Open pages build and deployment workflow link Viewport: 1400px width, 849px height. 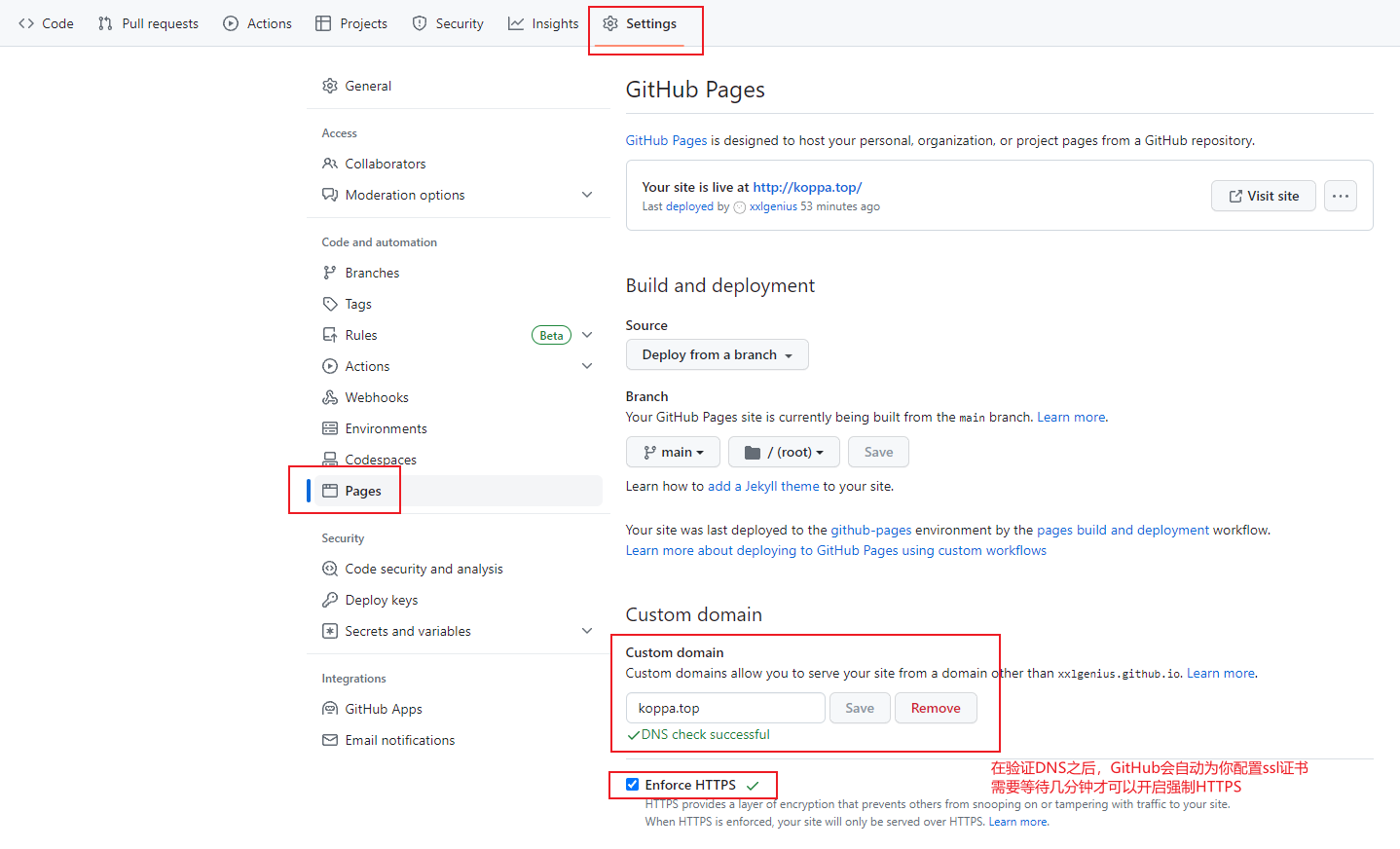(x=1123, y=530)
